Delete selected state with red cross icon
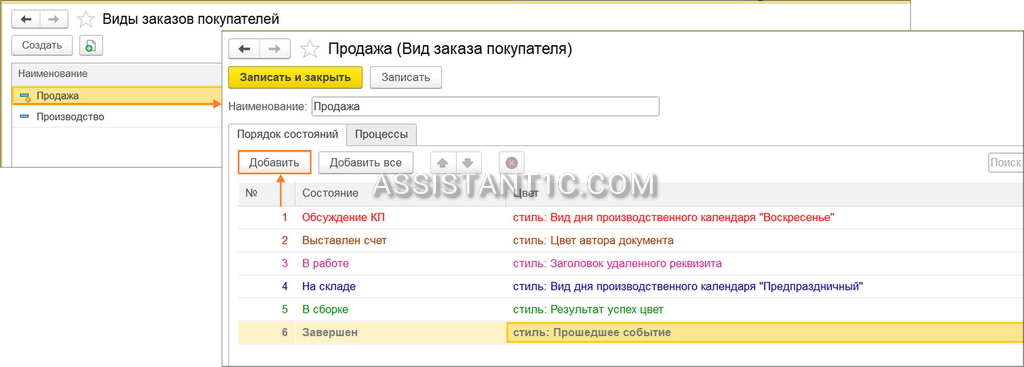1024x367 pixels. [x=512, y=163]
